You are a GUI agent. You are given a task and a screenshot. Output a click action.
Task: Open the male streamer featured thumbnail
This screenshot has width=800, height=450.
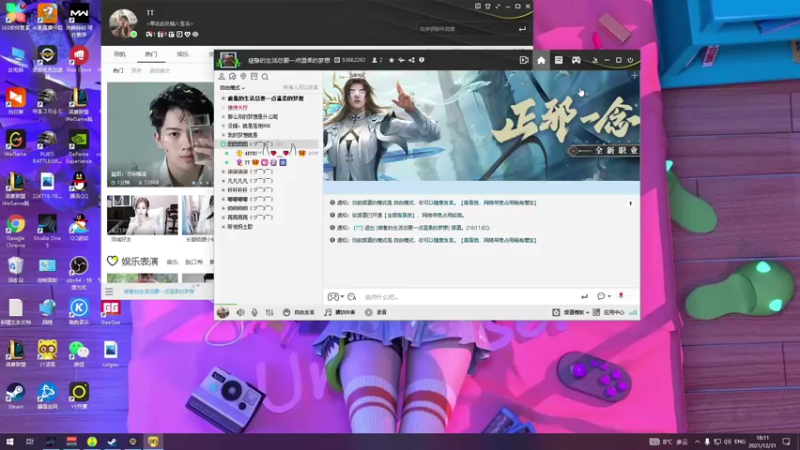[x=161, y=135]
